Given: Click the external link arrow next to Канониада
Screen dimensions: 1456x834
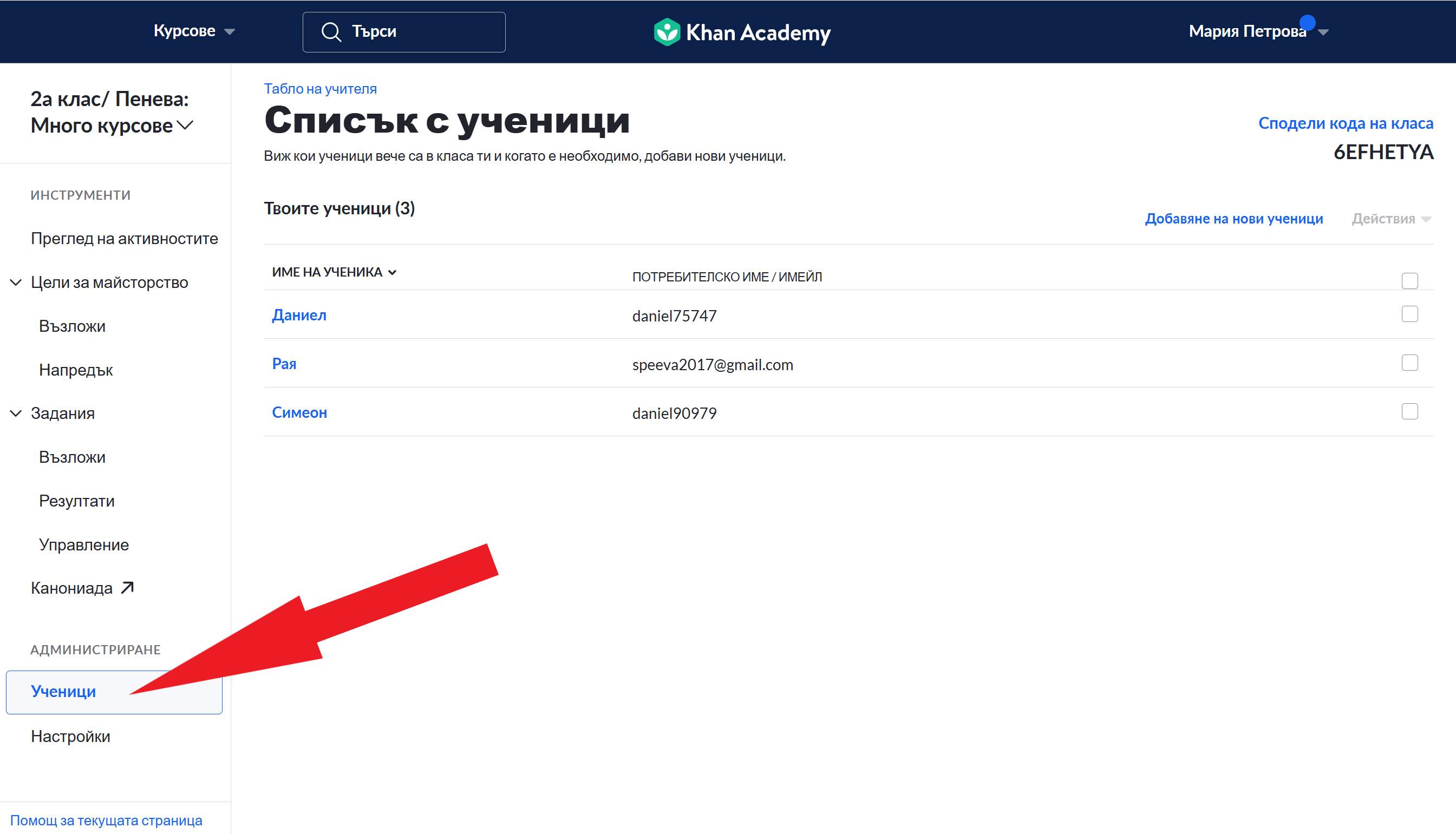Looking at the screenshot, I should (x=127, y=588).
